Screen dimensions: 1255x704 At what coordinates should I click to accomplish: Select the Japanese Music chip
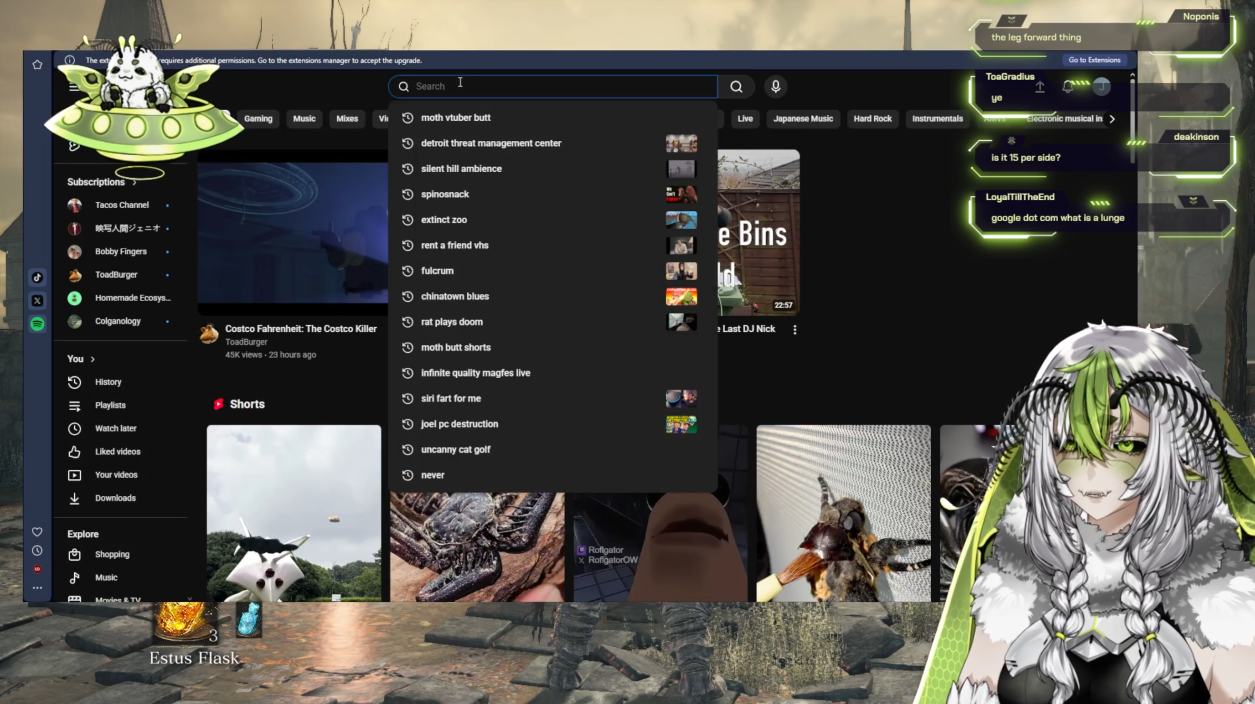[x=803, y=119]
